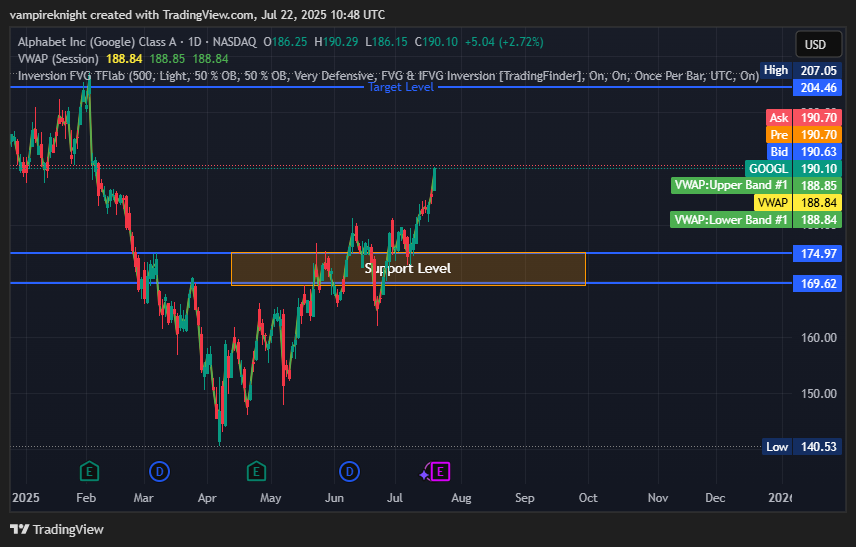Click the blue Bid 190.63 label
Image resolution: width=856 pixels, height=547 pixels.
tap(804, 152)
